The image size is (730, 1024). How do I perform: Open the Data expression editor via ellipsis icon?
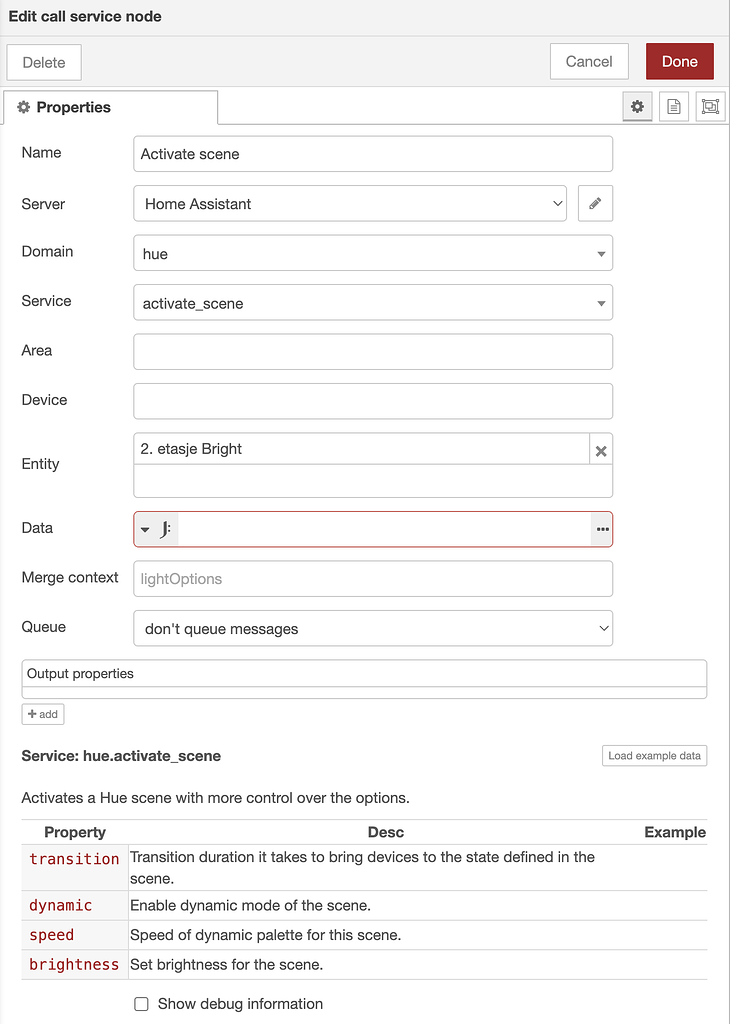pyautogui.click(x=601, y=528)
